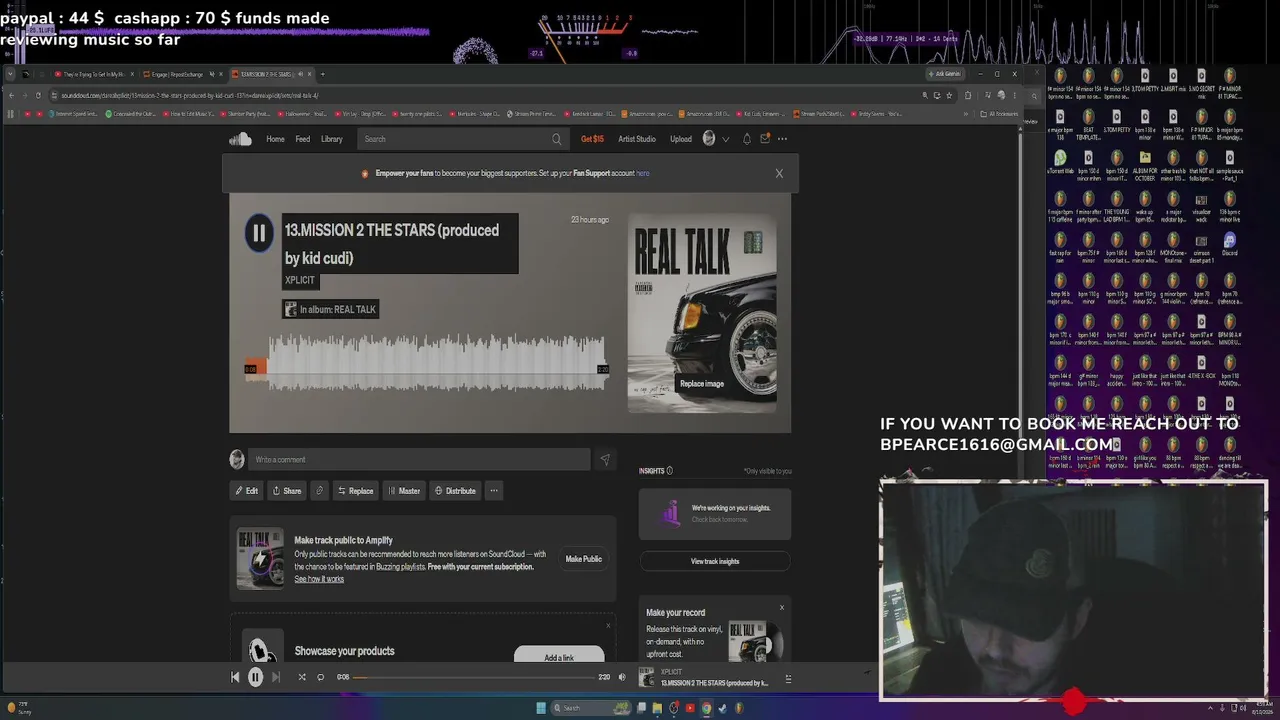Open the playing queue list icon
This screenshot has width=1280, height=720.
(x=788, y=679)
